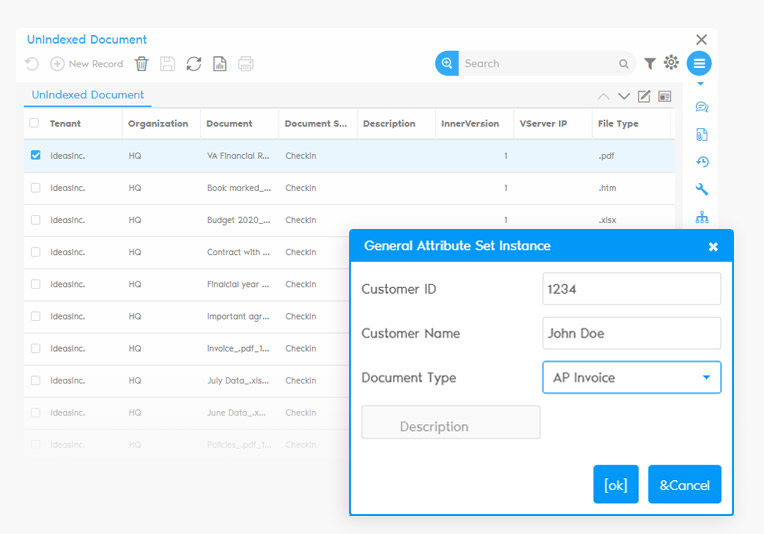Click the zoom search icon beside Search
This screenshot has width=764, height=534.
click(x=447, y=63)
